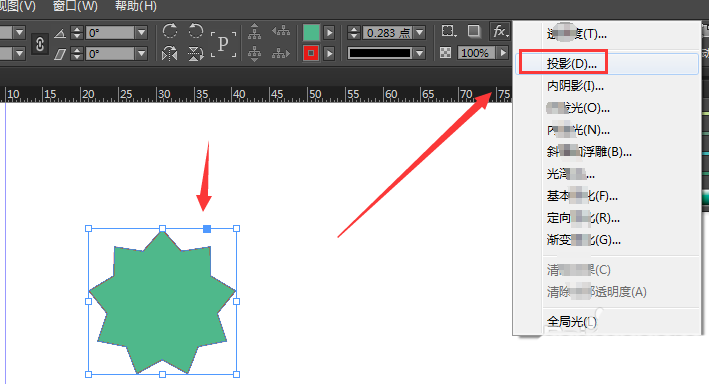
Task: Click the green star shape
Action: pyautogui.click(x=162, y=302)
